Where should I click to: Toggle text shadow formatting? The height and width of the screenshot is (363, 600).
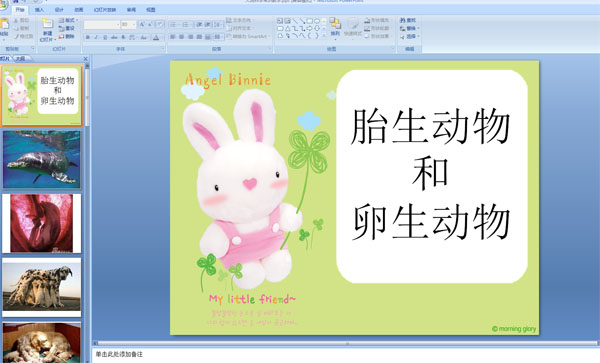(x=123, y=37)
